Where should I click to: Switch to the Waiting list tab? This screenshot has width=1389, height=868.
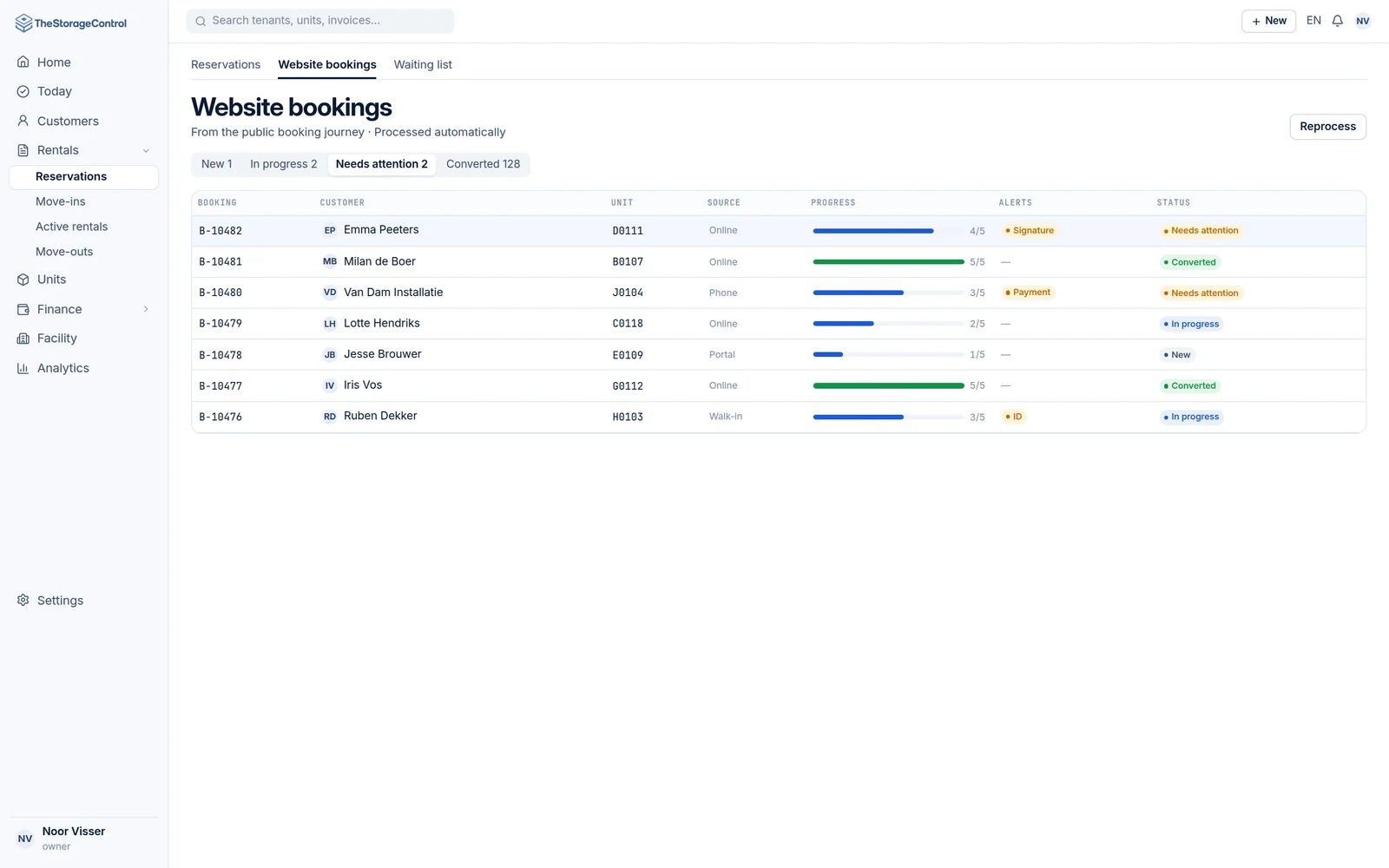423,64
